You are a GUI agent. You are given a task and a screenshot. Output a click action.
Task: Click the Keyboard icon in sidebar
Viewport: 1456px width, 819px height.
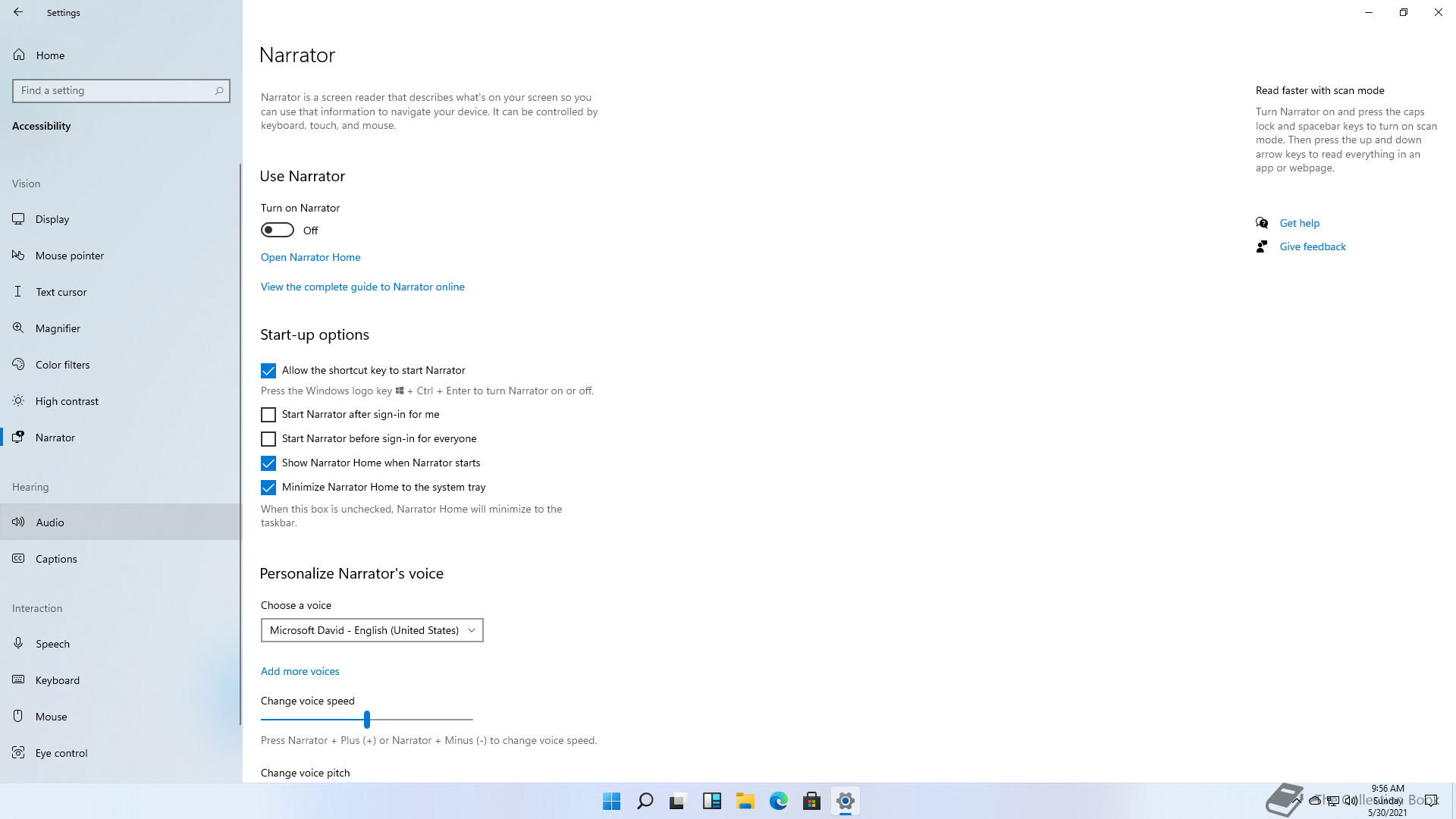[x=18, y=680]
